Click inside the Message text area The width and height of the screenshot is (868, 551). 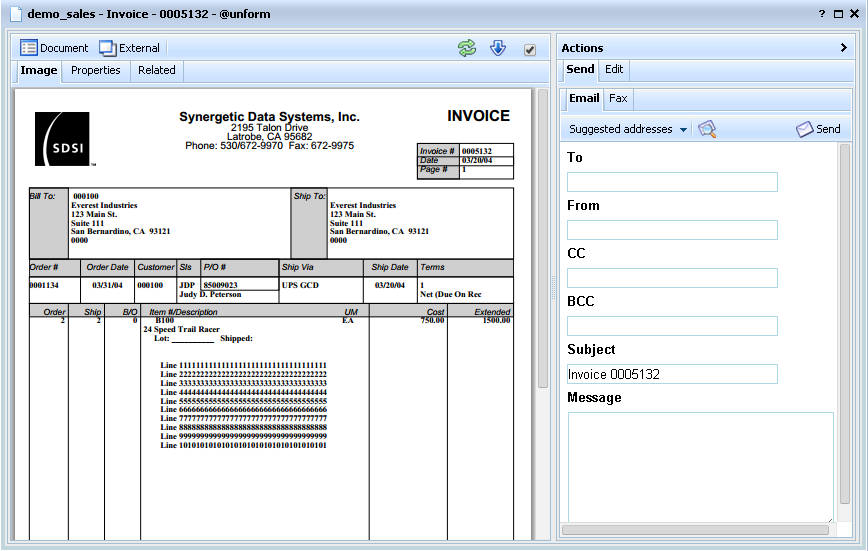700,465
